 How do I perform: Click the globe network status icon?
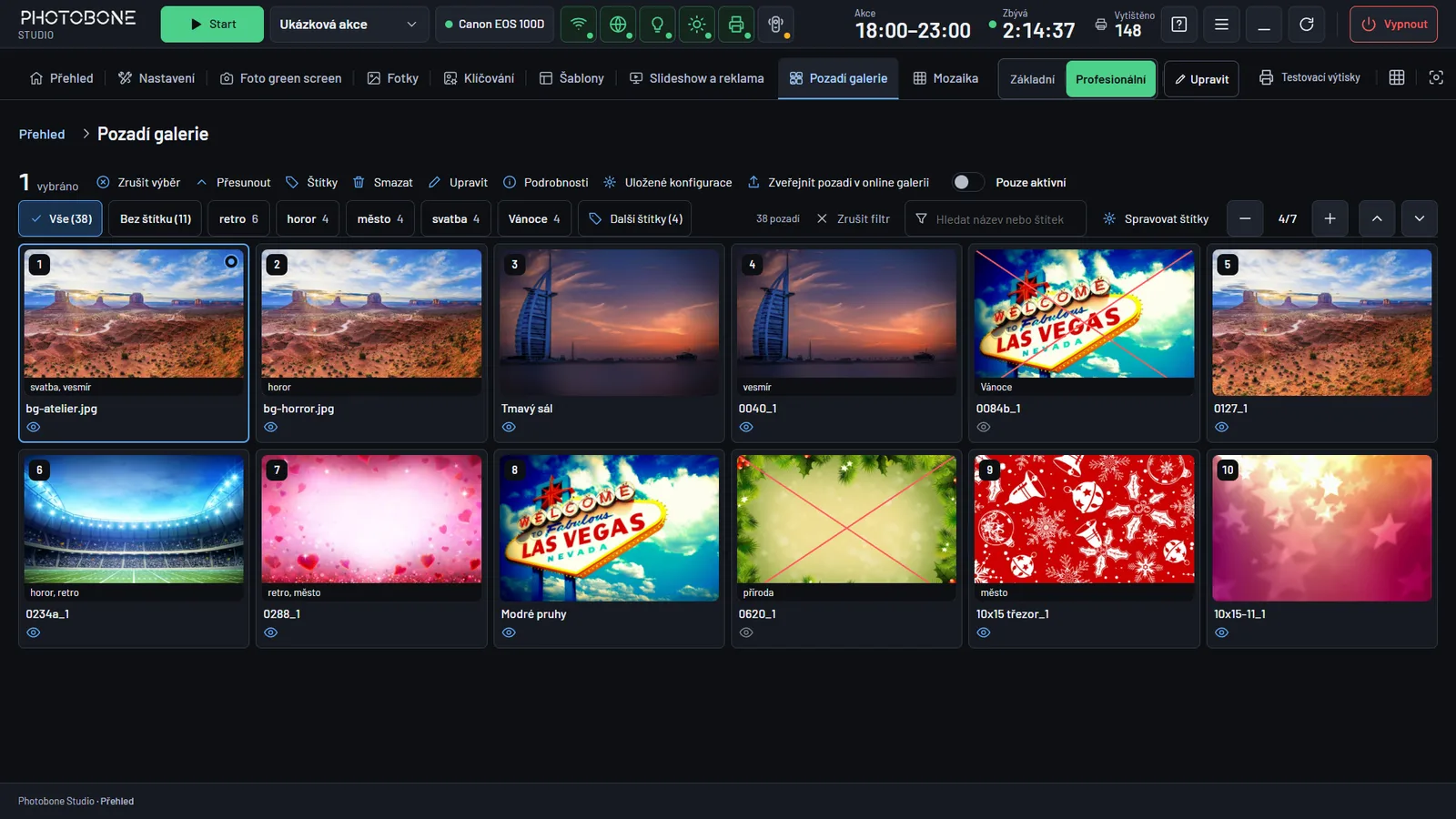618,25
